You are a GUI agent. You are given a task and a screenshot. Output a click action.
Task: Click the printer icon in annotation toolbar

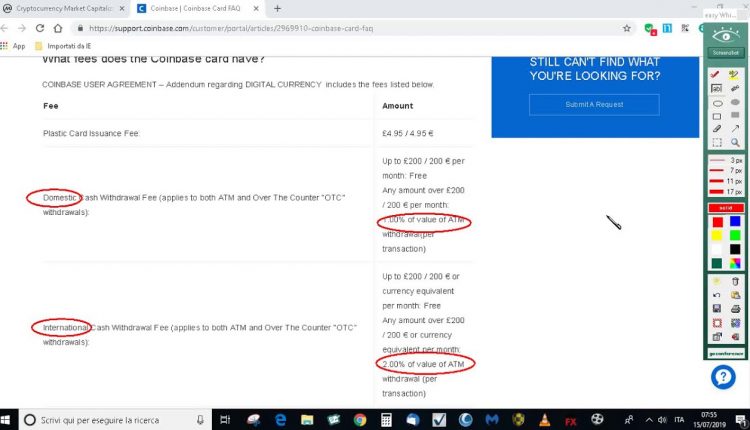point(735,309)
